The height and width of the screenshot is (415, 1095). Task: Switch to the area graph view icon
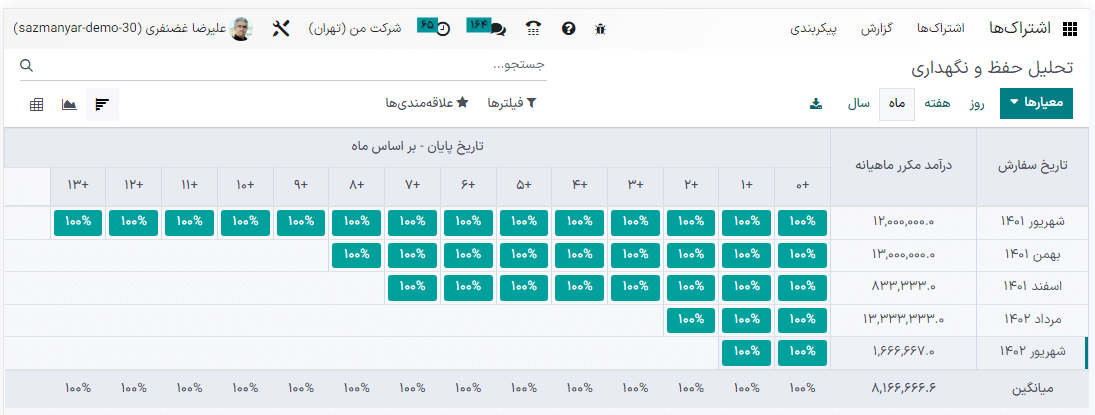tap(69, 104)
